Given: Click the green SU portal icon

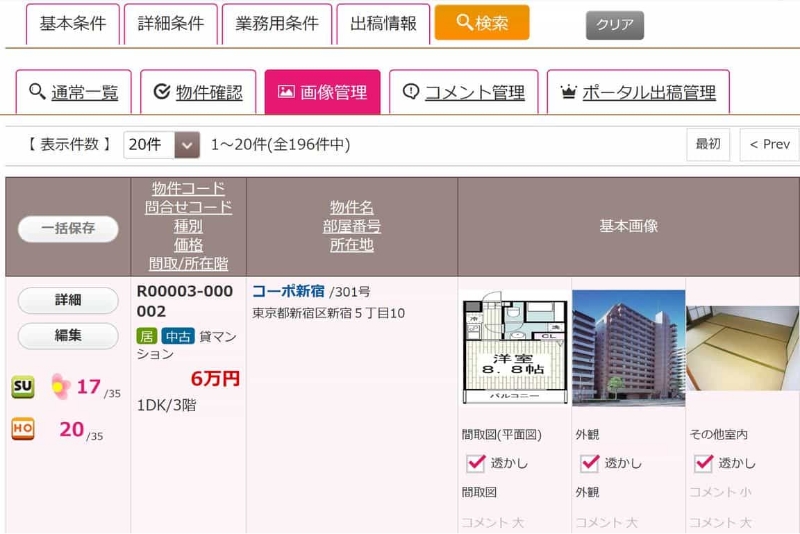Looking at the screenshot, I should [x=22, y=387].
